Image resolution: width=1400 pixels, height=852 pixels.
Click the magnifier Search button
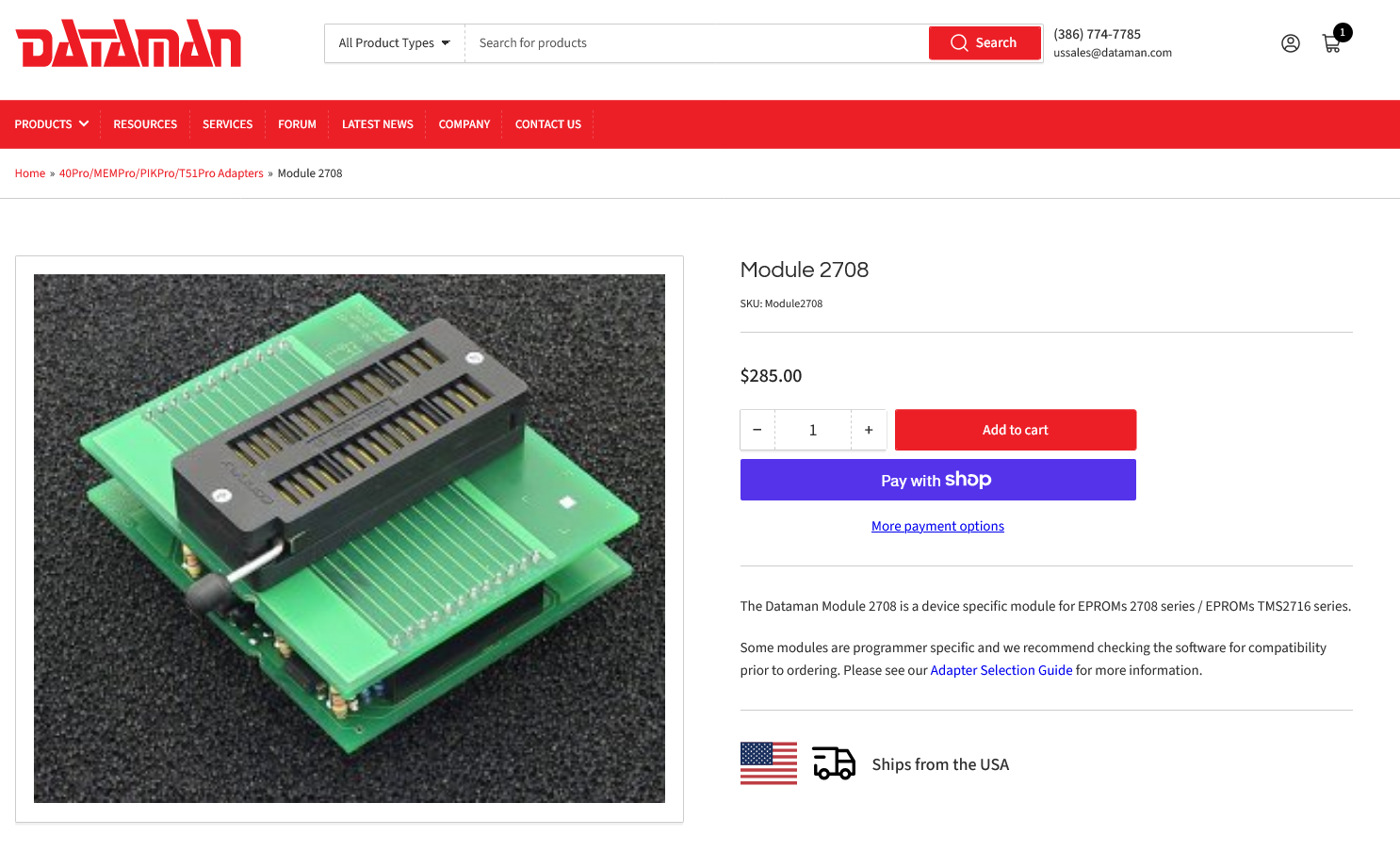(985, 43)
